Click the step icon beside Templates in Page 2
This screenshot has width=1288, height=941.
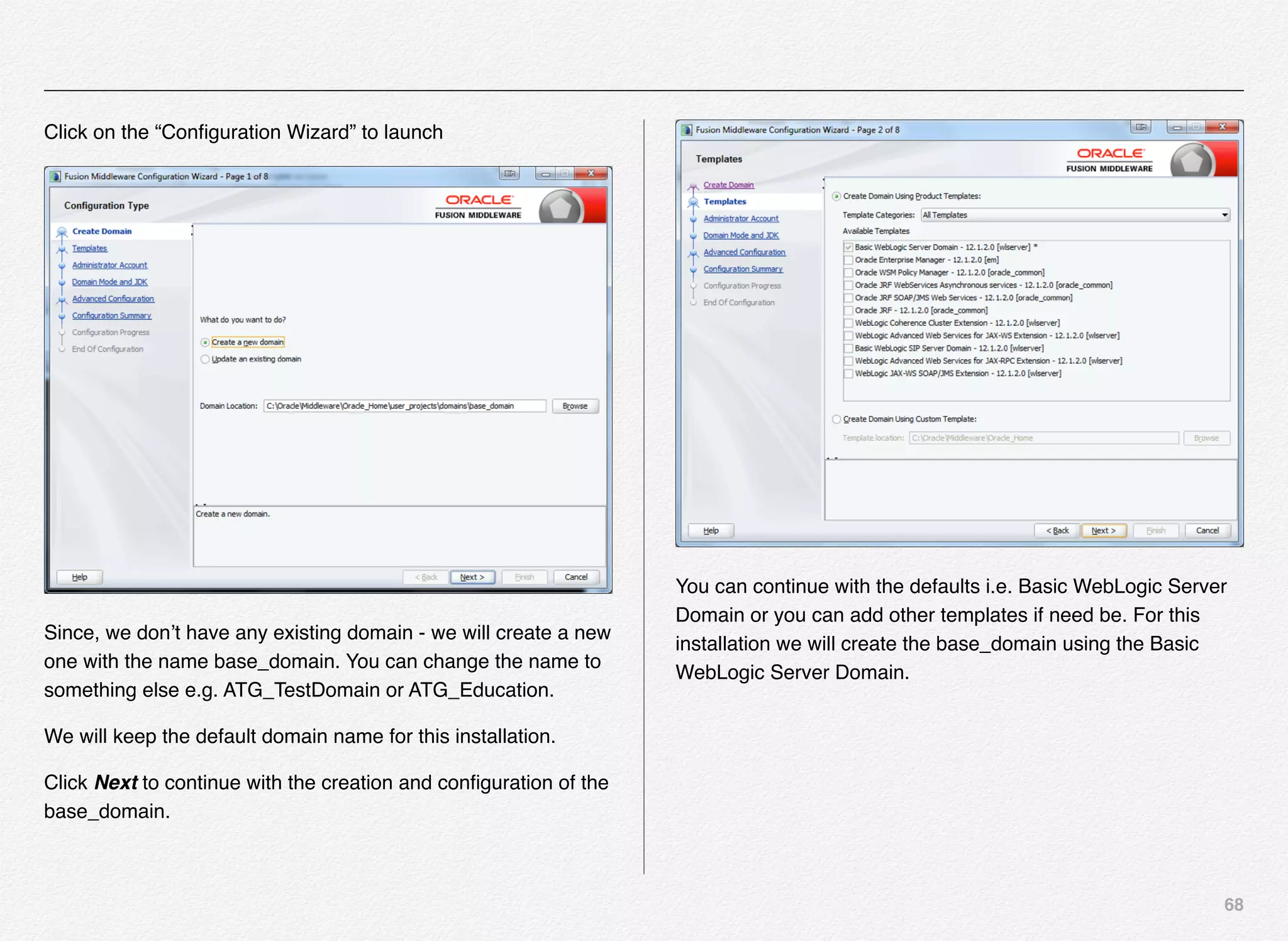coord(693,202)
